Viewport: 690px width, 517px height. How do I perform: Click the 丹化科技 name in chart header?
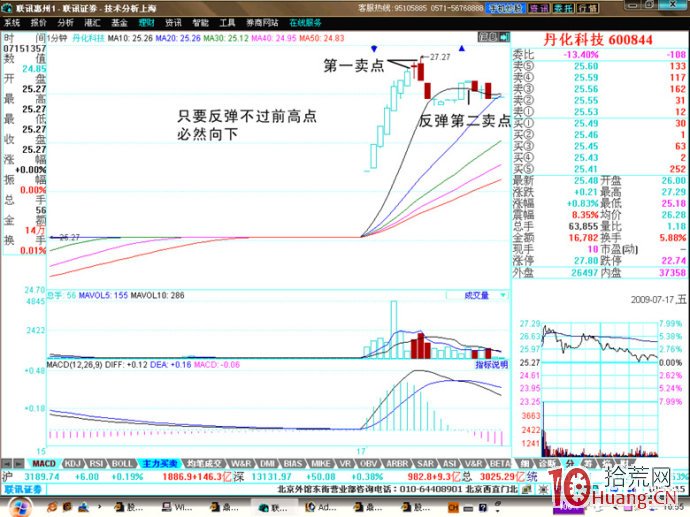tap(88, 38)
